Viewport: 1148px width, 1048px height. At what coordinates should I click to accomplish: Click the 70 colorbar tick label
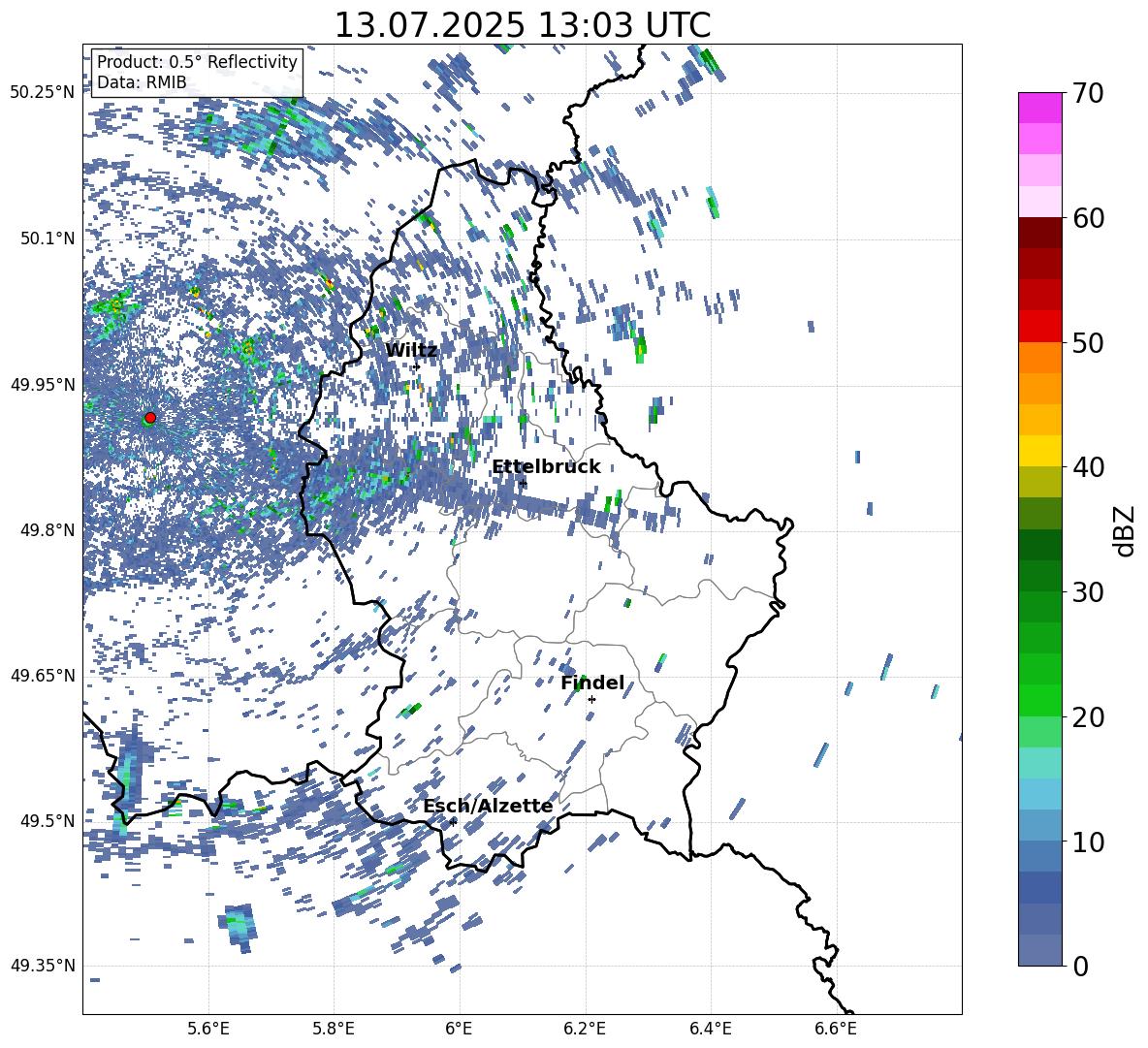[1087, 93]
